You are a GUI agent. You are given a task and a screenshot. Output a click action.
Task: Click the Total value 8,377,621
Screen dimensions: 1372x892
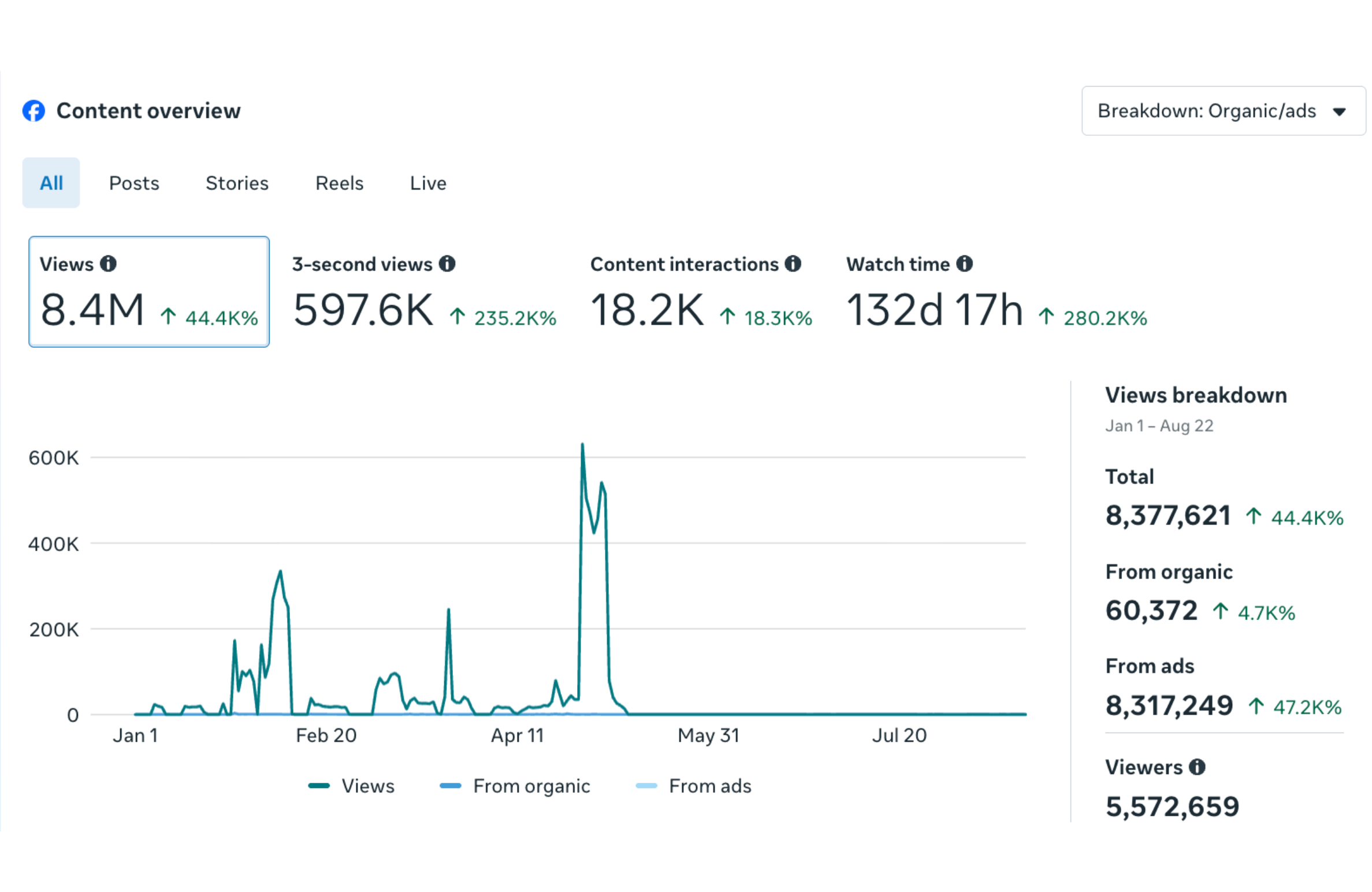(x=1168, y=515)
